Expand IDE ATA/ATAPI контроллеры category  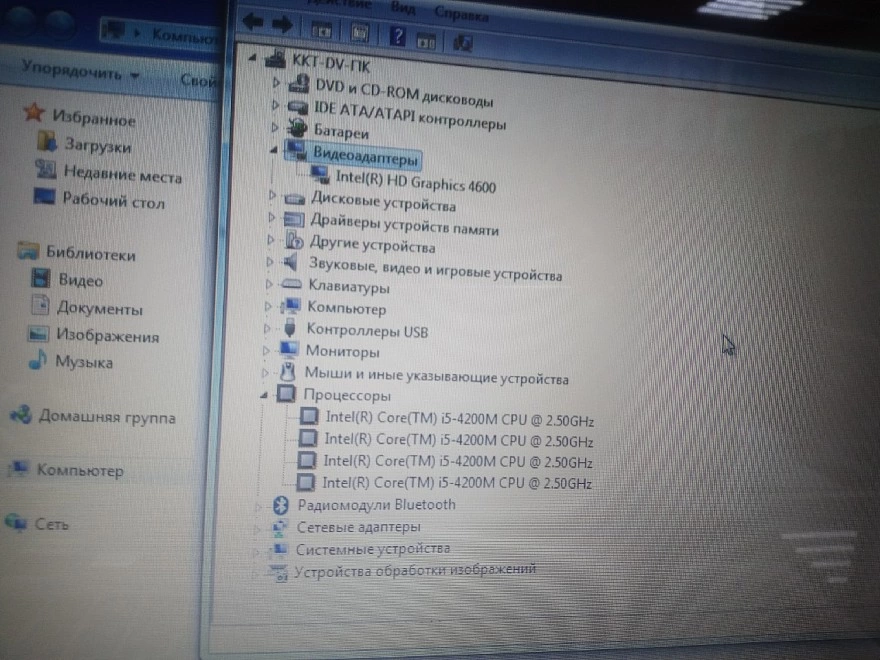[x=274, y=104]
